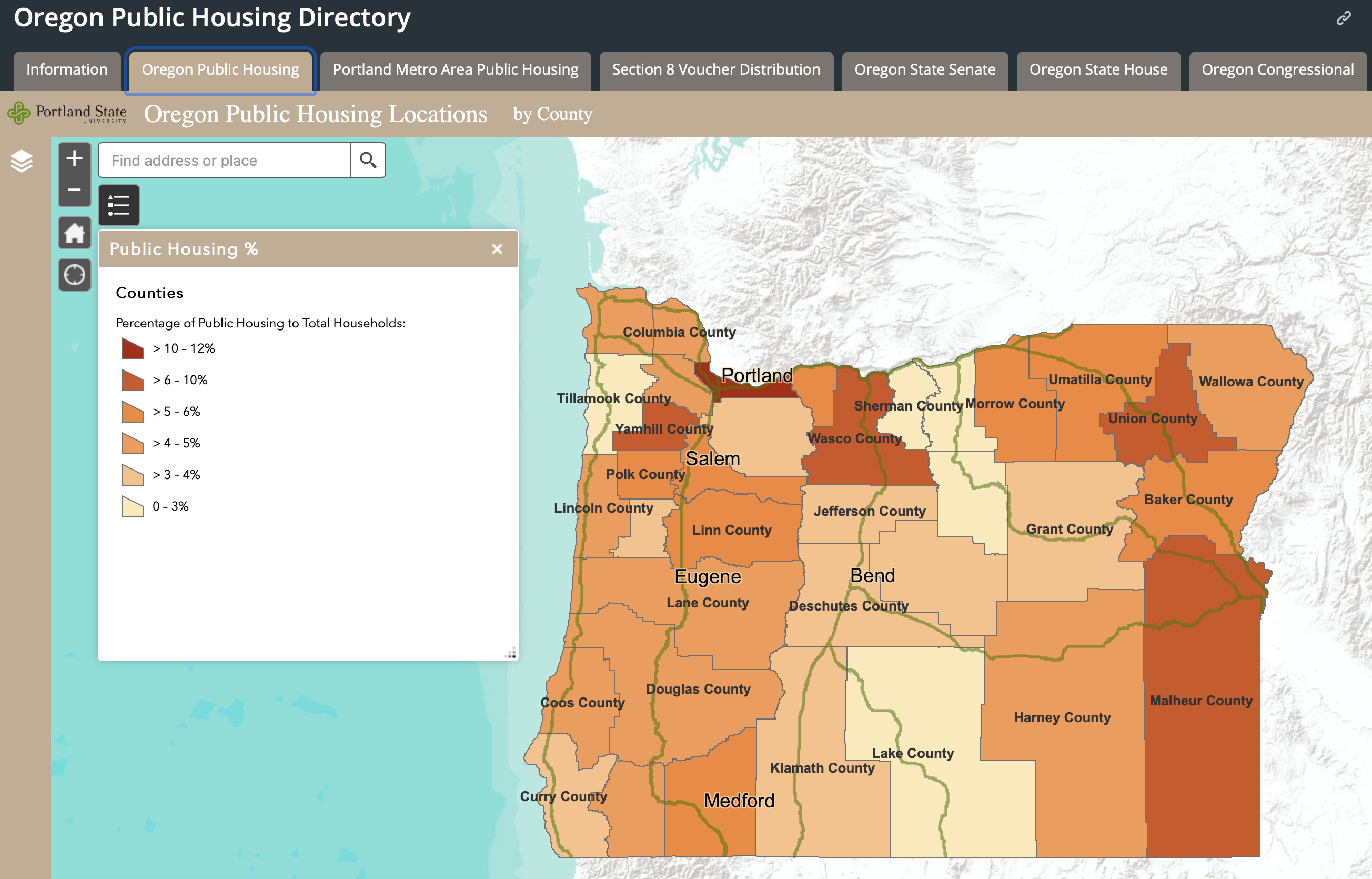Switch to the Information tab

(67, 69)
